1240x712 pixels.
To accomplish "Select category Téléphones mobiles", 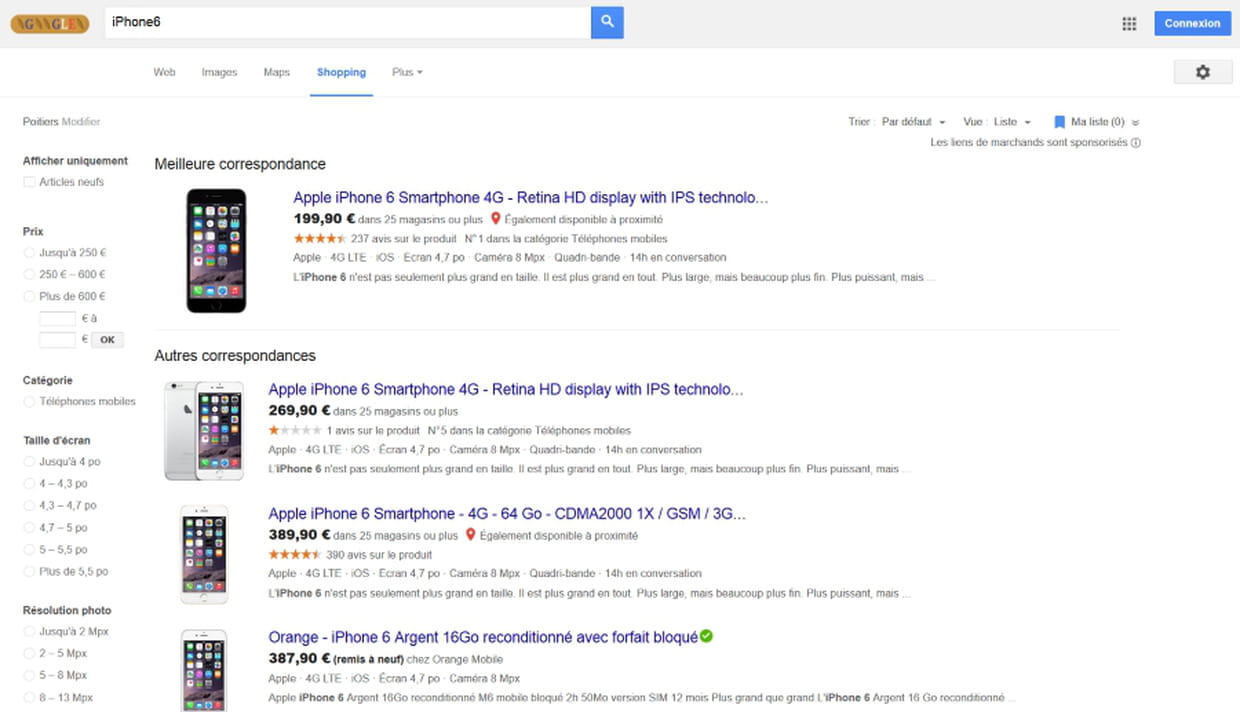I will [x=29, y=401].
